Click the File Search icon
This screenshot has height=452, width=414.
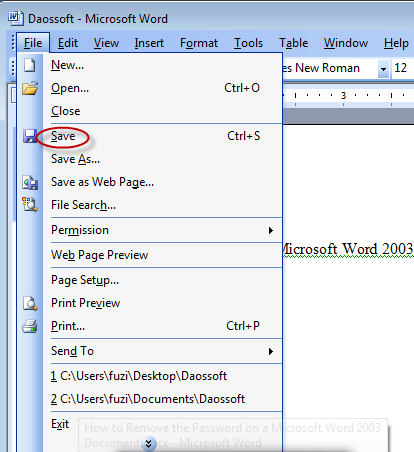30,205
